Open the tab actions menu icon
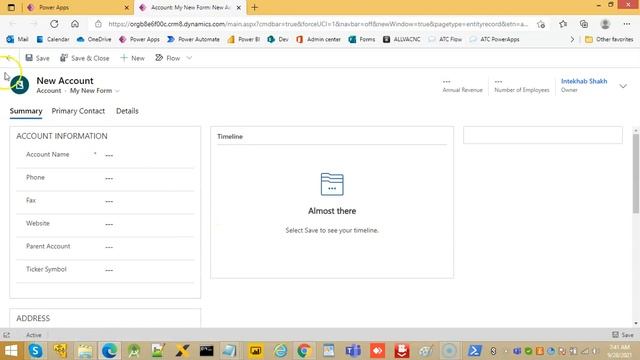Screen dimensions: 640x360 [x=11, y=7]
